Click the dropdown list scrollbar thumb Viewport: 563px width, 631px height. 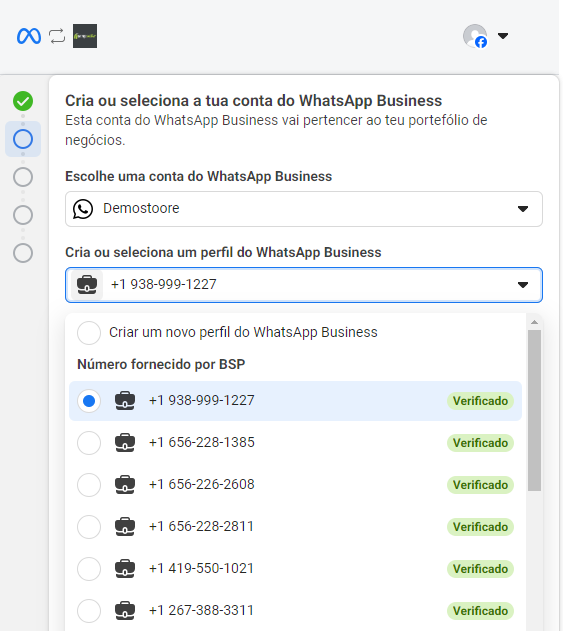pyautogui.click(x=534, y=410)
